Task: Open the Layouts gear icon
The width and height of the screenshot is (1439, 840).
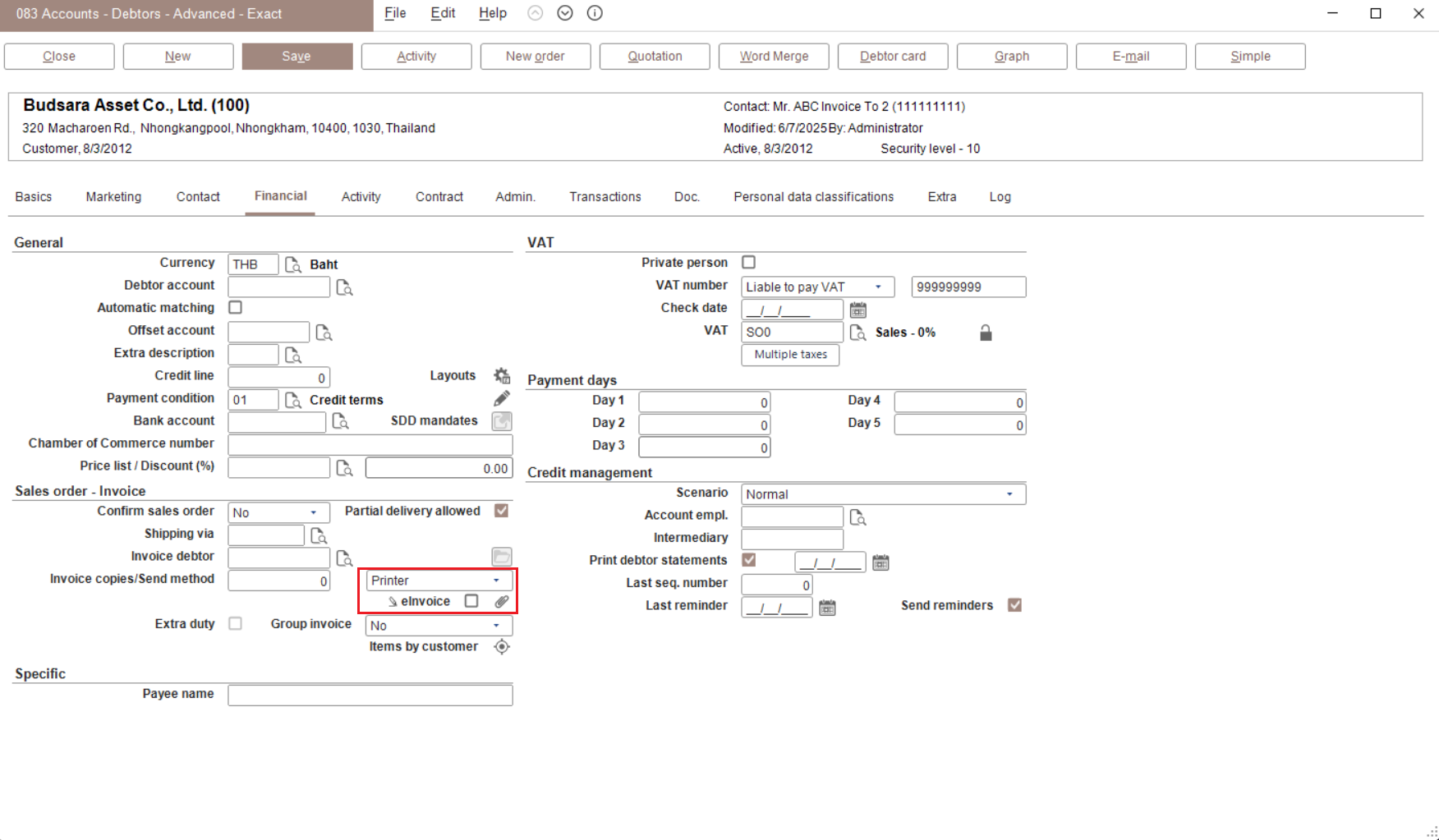Action: tap(501, 375)
